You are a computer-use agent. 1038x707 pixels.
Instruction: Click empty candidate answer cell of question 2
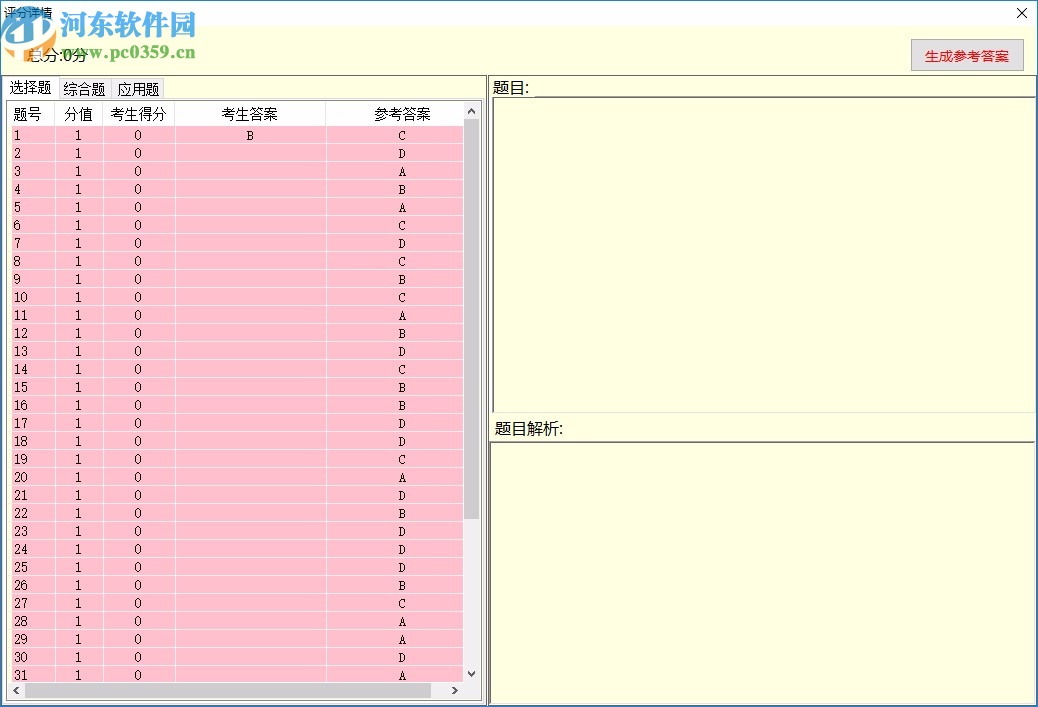click(x=250, y=153)
